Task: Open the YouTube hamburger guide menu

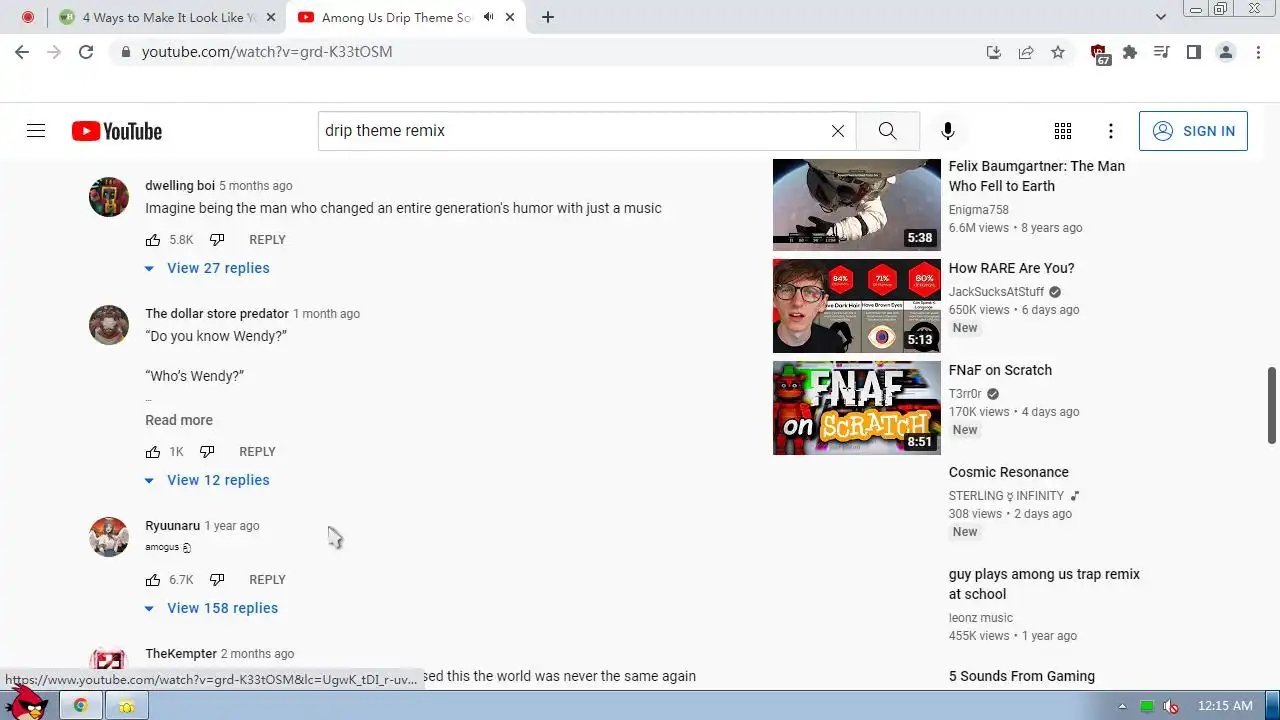Action: point(36,131)
